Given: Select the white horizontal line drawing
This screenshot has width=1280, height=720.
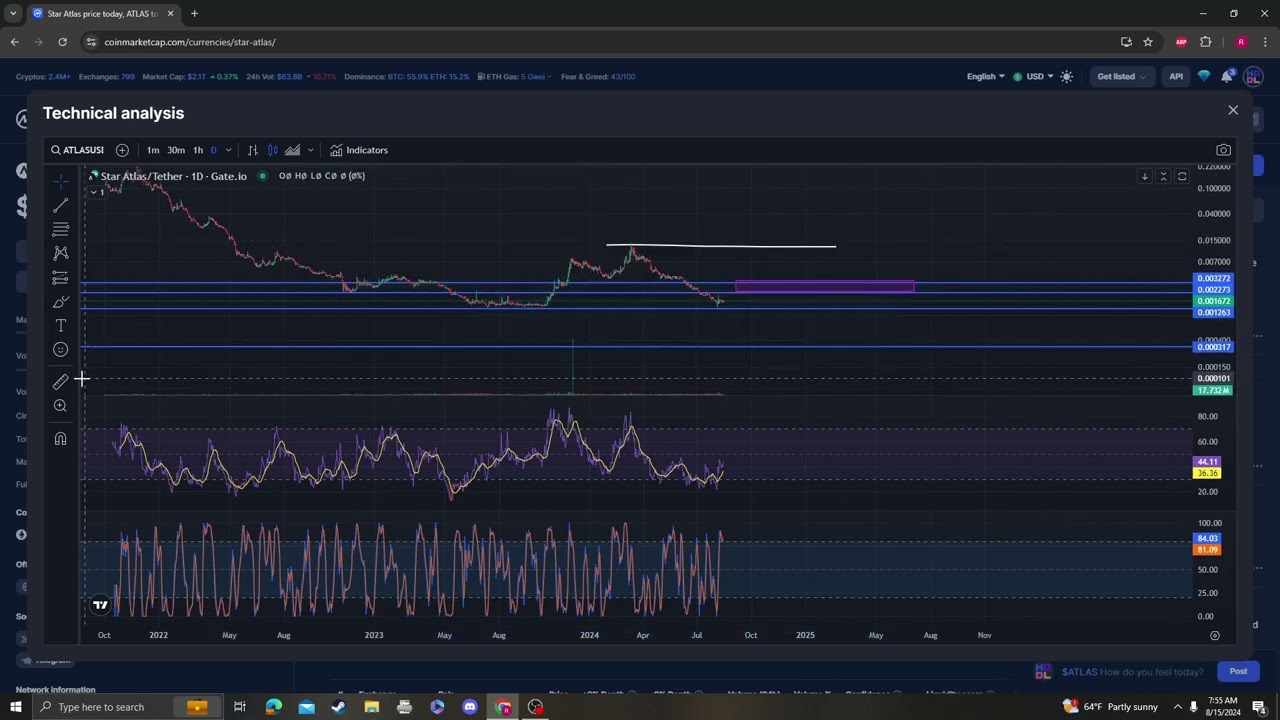Looking at the screenshot, I should click(721, 245).
